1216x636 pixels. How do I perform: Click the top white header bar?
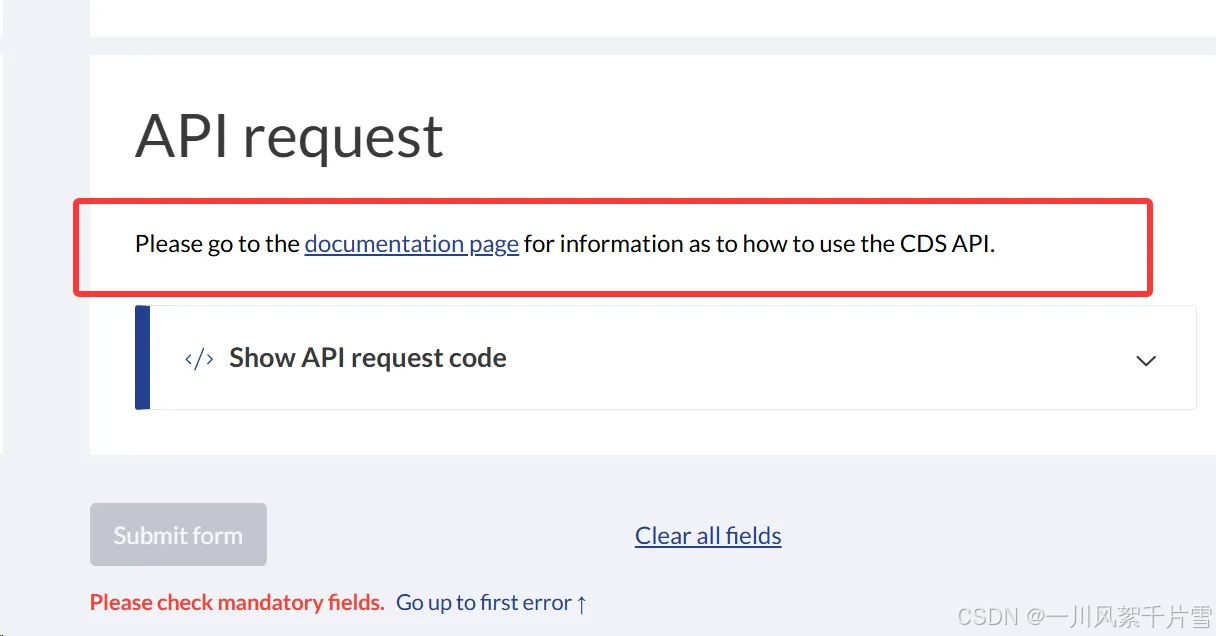tap(650, 18)
